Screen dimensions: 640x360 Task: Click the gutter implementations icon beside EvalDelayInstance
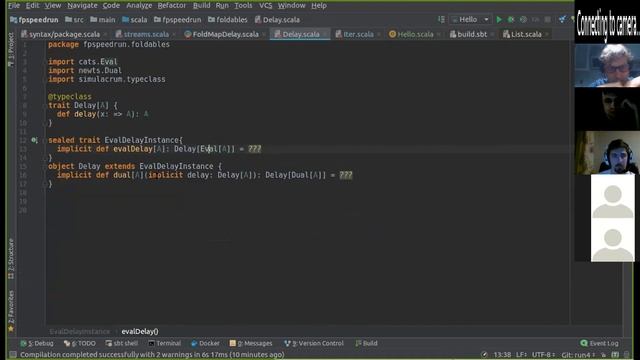point(34,140)
